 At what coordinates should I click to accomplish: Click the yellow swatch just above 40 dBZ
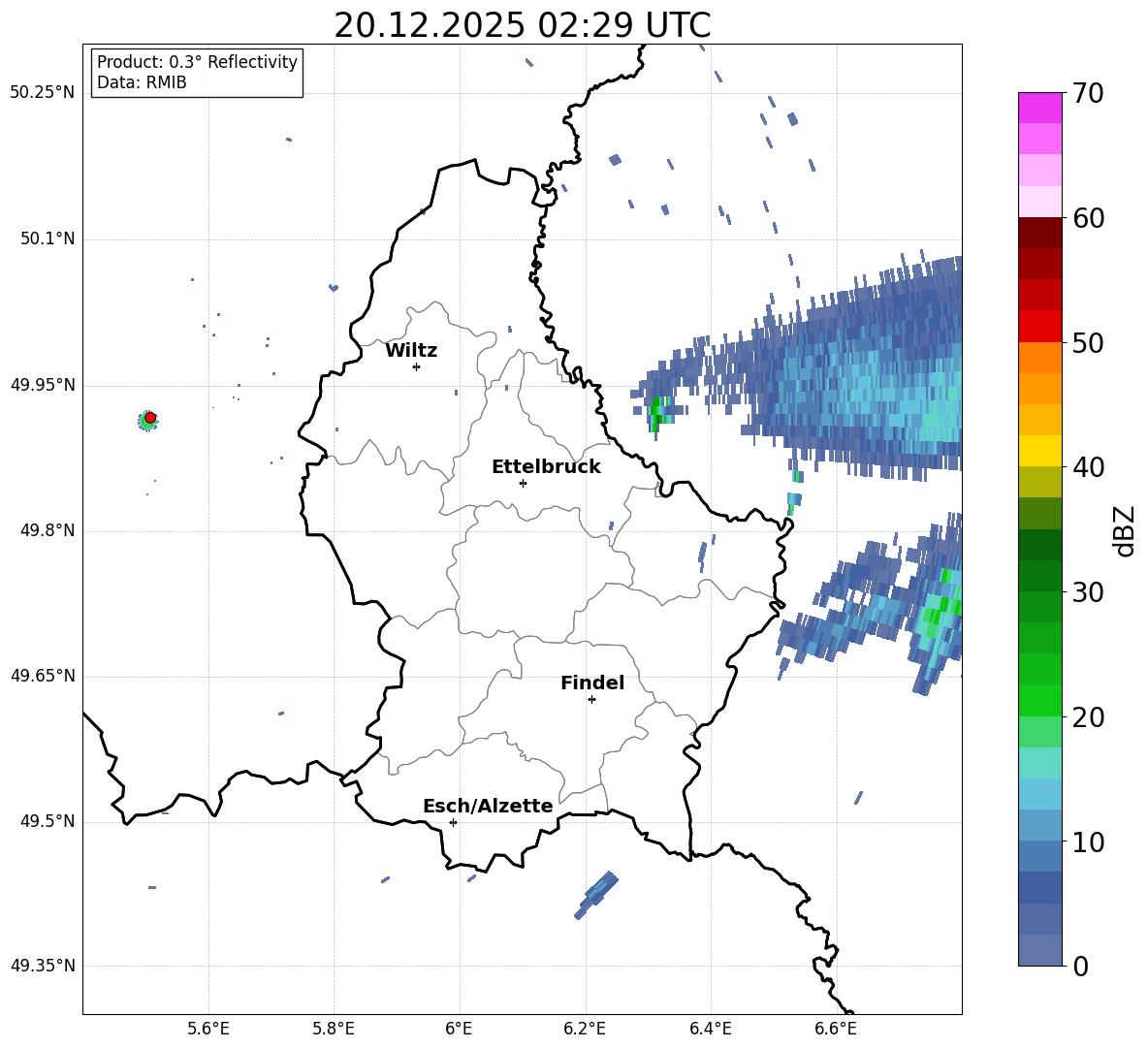tap(1039, 451)
